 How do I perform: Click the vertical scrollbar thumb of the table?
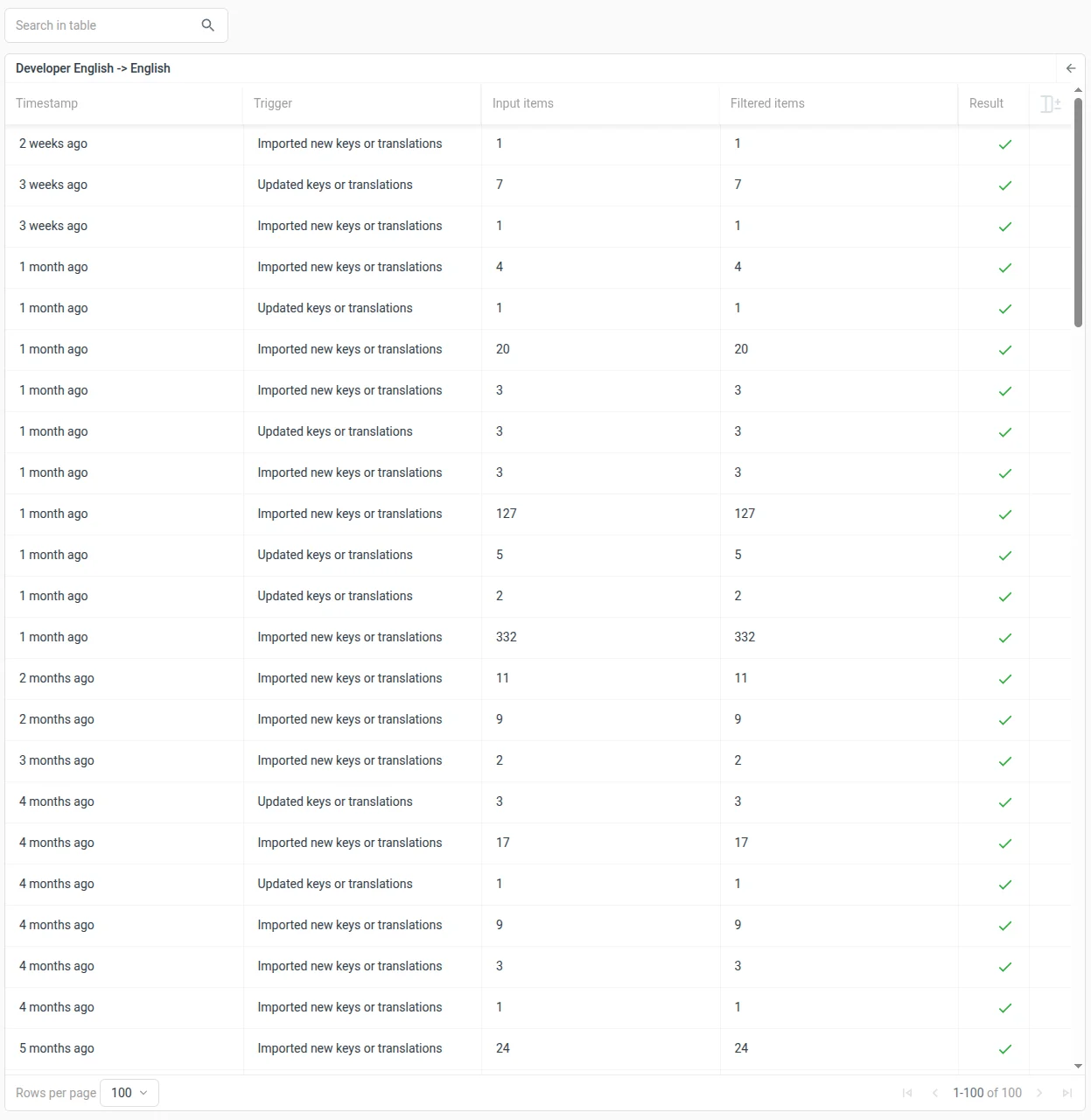pos(1078,210)
